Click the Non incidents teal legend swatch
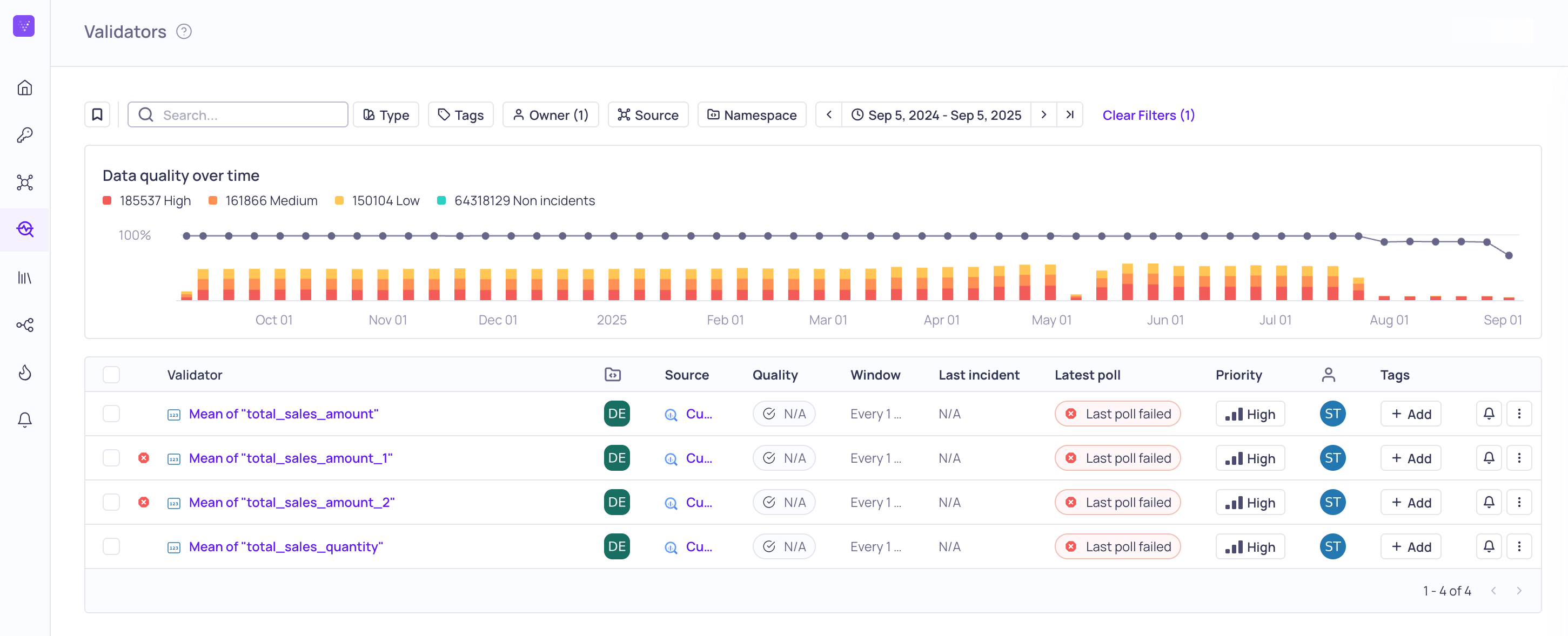 point(442,200)
